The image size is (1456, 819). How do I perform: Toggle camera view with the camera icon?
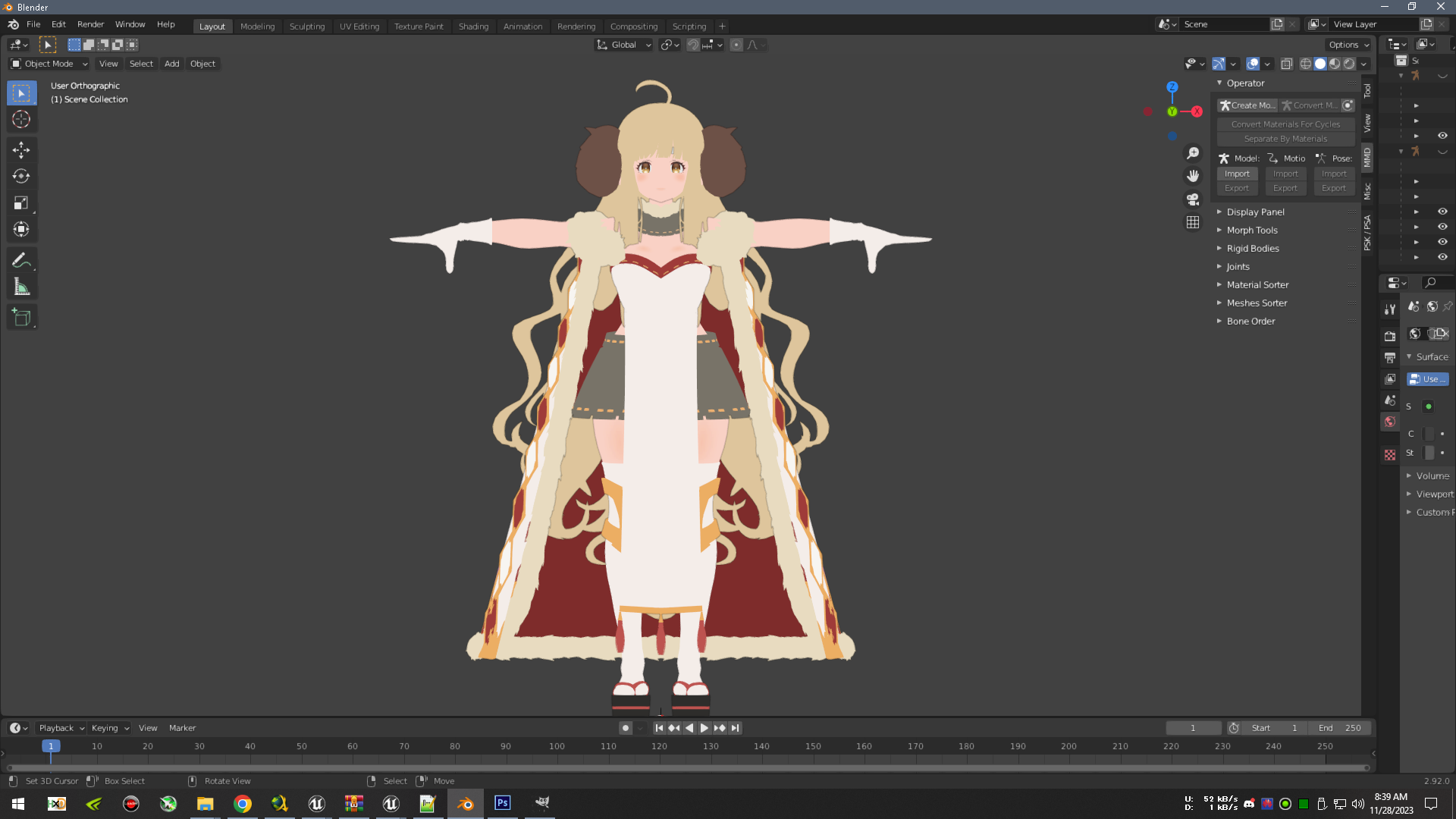coord(1193,199)
